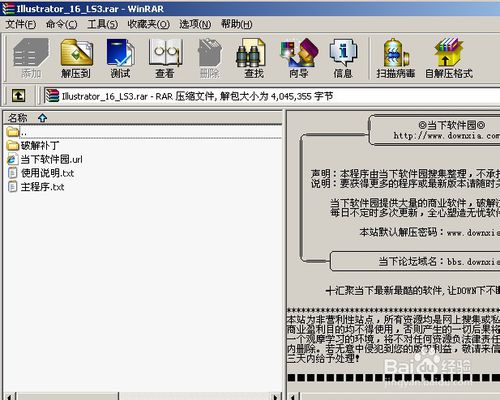Image resolution: width=500 pixels, height=400 pixels.
Task: Click the Delete (删除) toolbar icon
Action: [210, 58]
